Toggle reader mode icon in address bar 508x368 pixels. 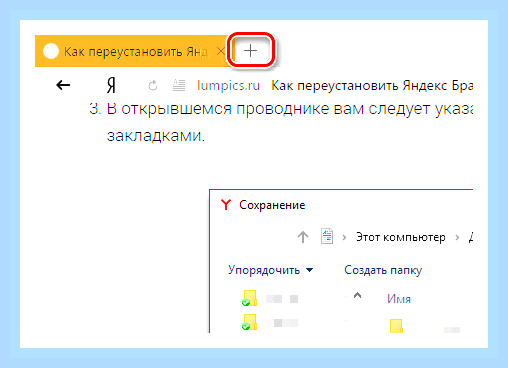point(179,86)
